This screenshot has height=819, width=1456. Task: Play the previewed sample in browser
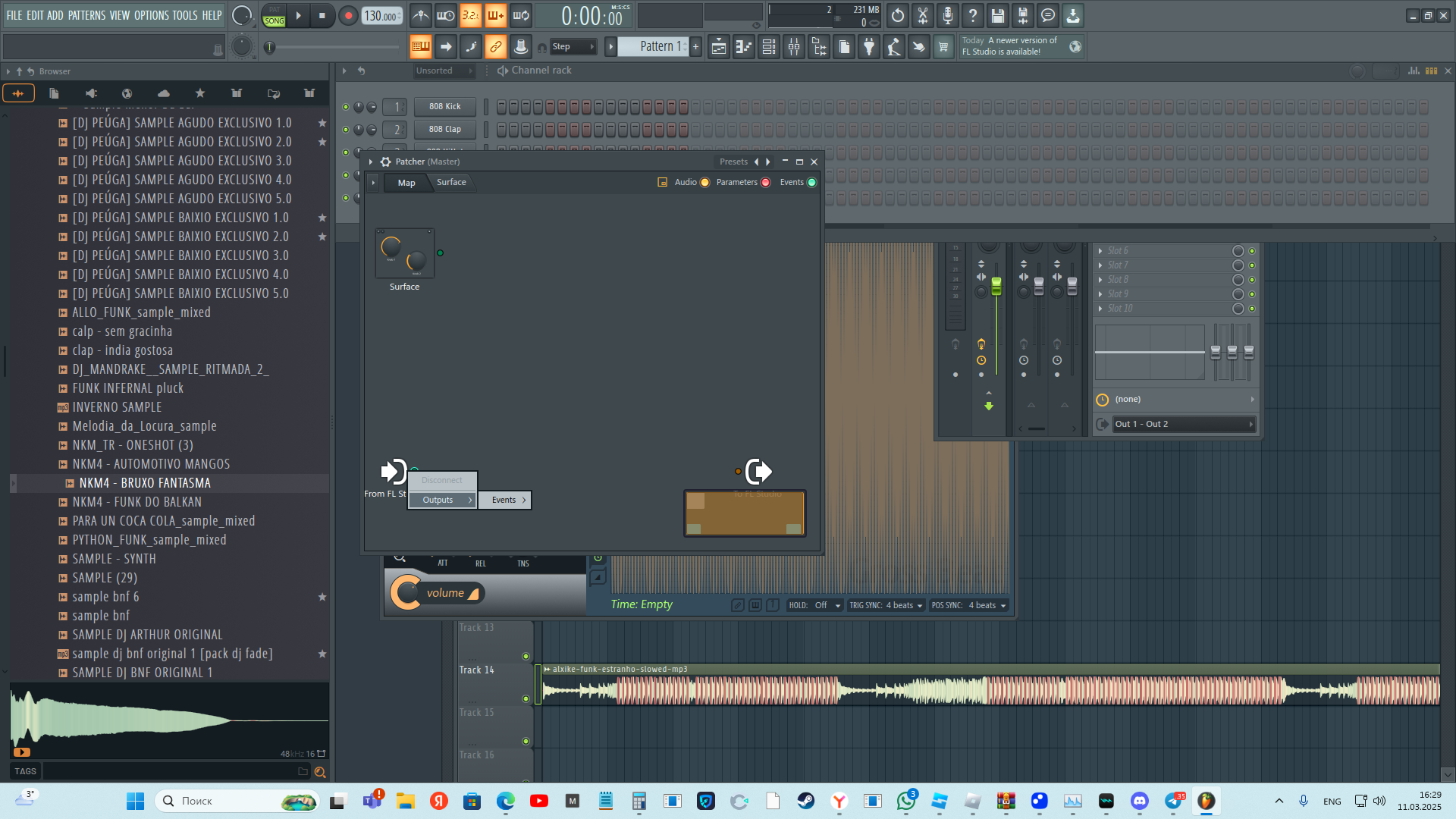click(x=21, y=752)
